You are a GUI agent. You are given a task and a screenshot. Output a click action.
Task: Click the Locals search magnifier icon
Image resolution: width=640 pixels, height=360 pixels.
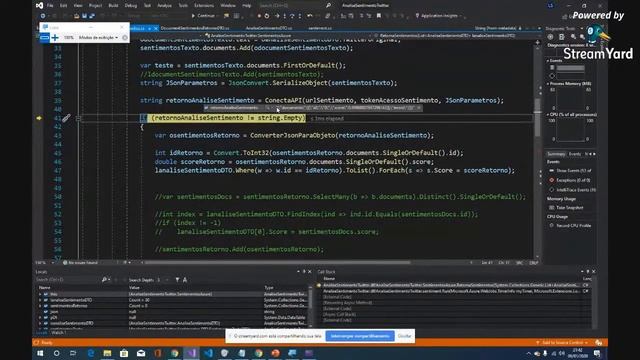[104, 280]
